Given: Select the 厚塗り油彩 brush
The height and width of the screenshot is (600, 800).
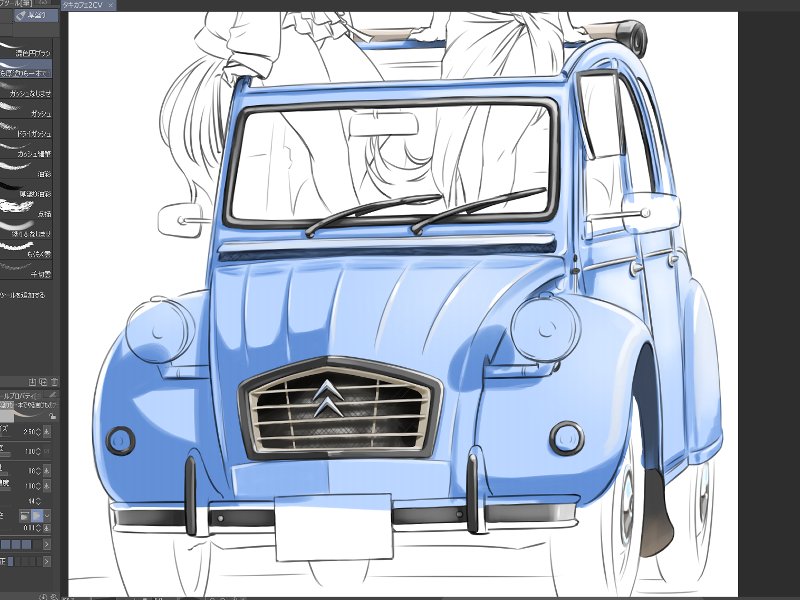Looking at the screenshot, I should [26, 190].
